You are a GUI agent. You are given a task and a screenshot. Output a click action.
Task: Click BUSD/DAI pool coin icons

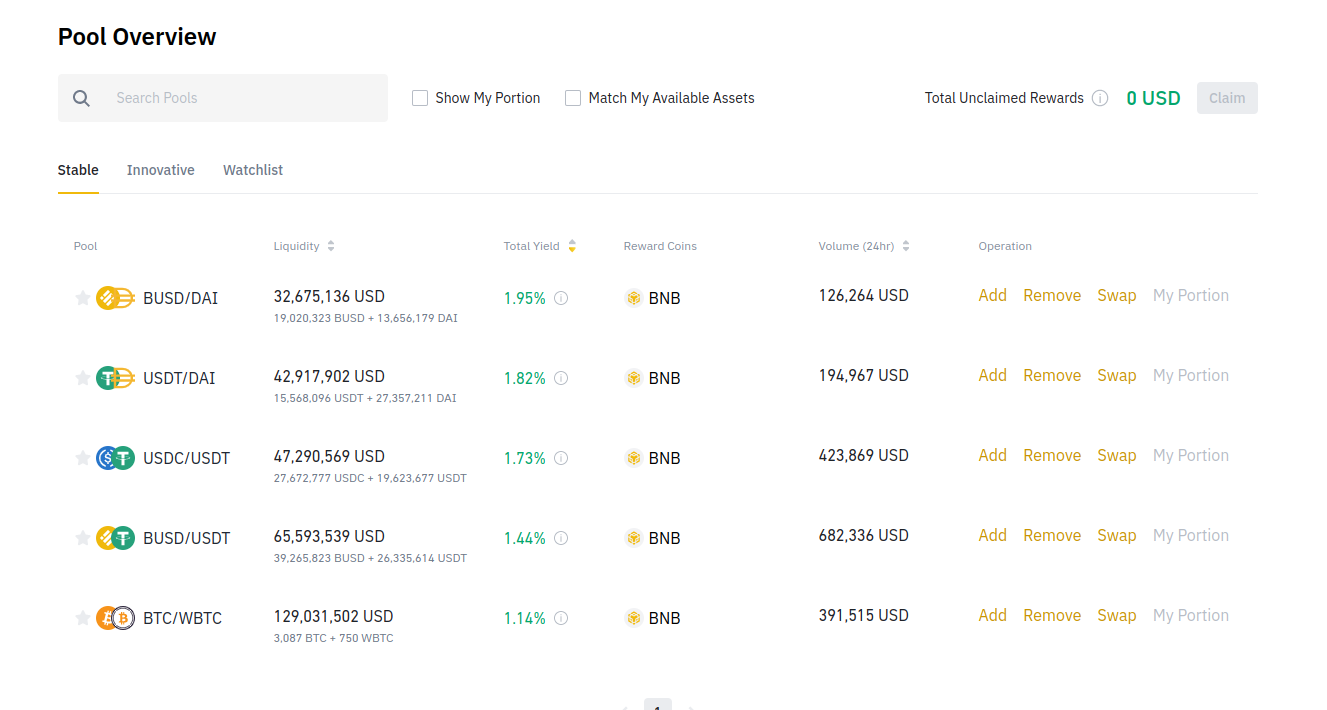(x=115, y=298)
